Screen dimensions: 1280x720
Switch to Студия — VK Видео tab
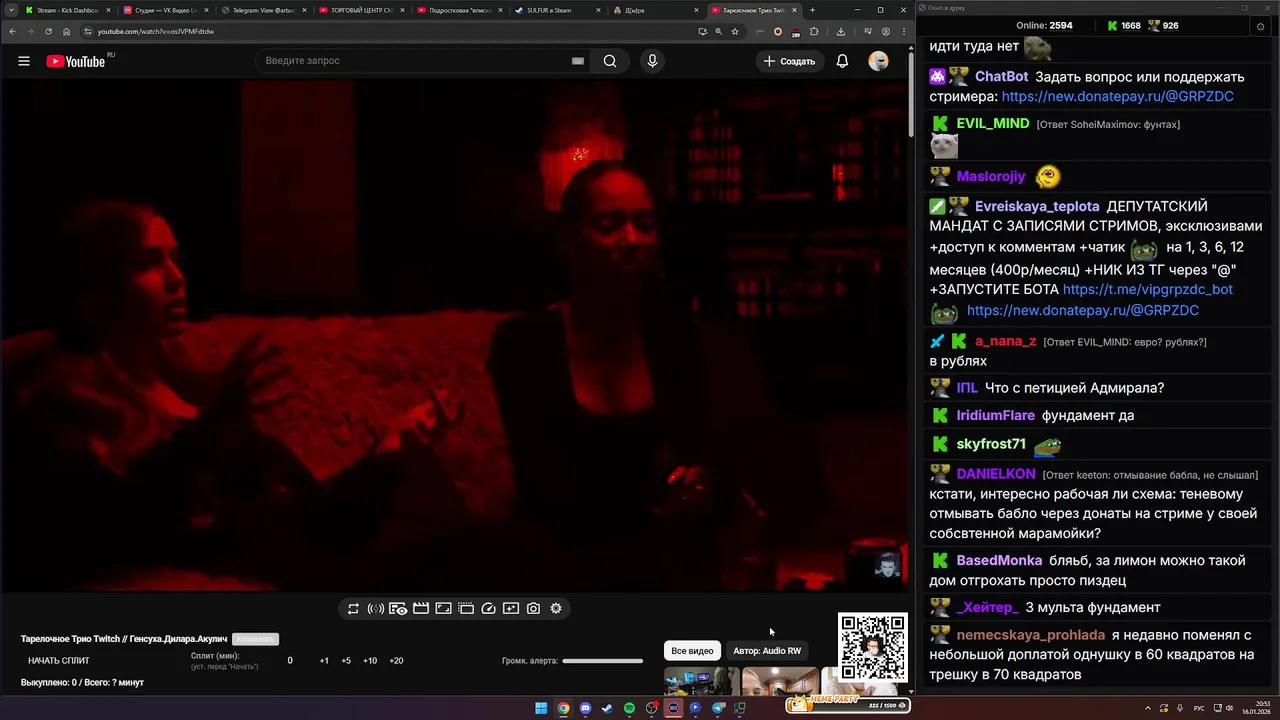pos(165,10)
